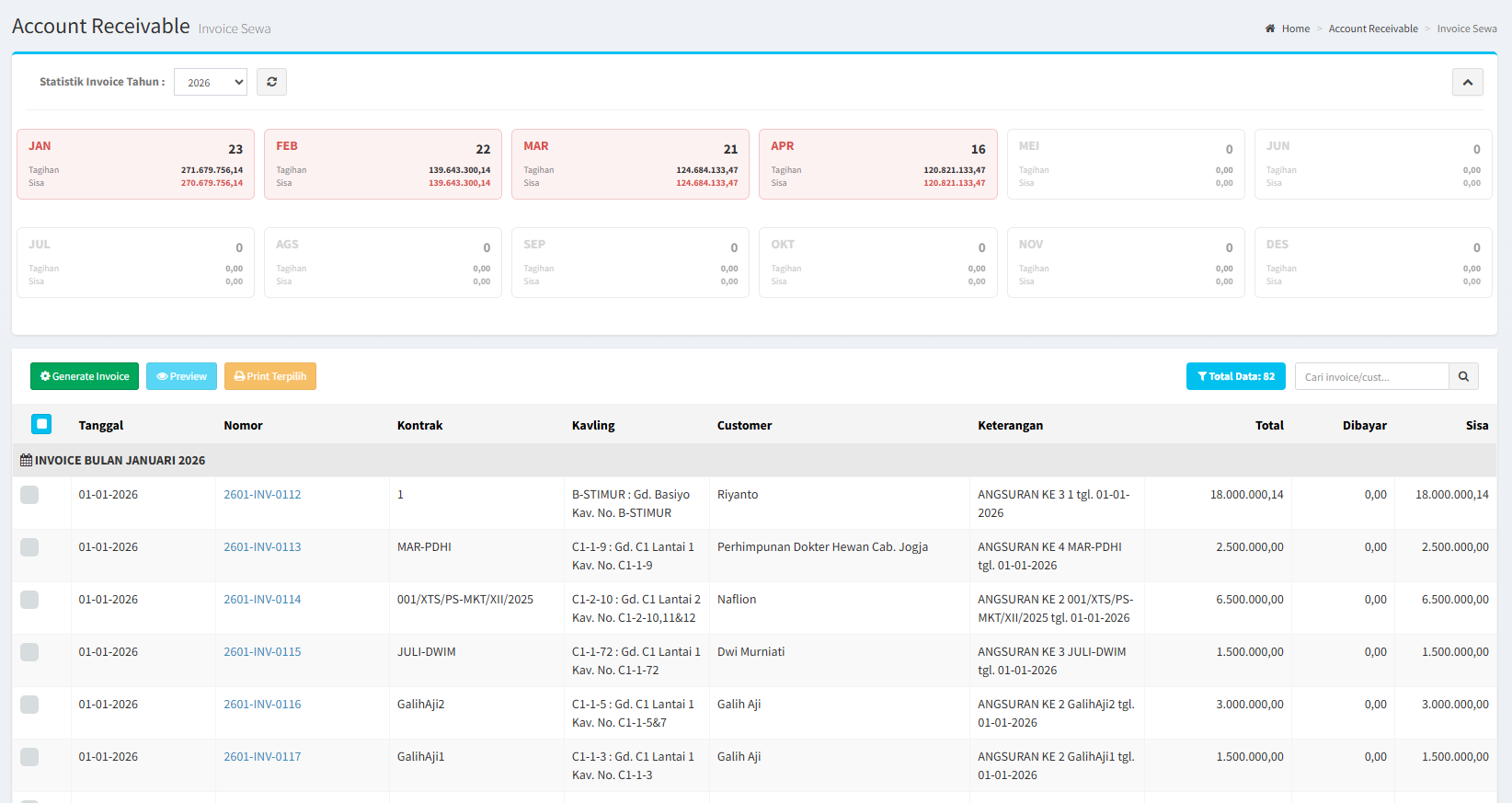This screenshot has height=803, width=1512.
Task: Click the search magnifier icon button
Action: 1463,376
